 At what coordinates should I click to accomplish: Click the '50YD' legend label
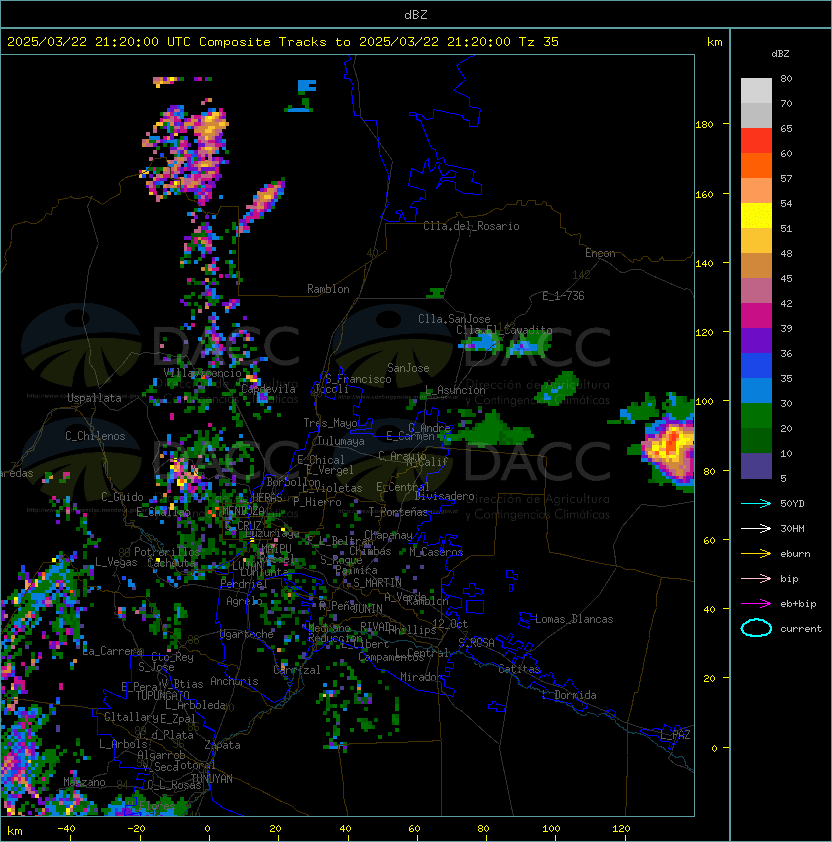click(x=792, y=504)
